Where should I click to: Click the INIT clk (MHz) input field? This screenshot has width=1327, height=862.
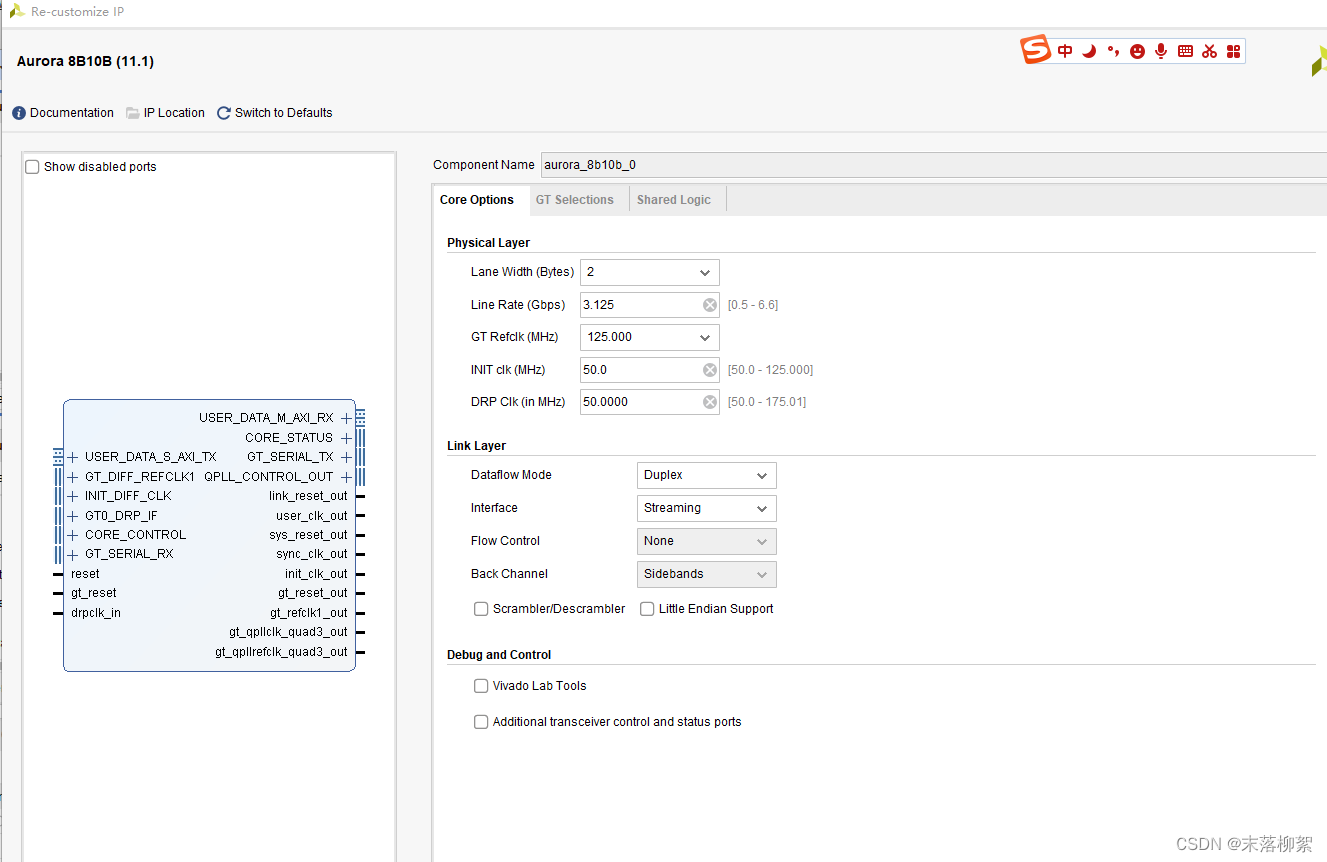(649, 370)
